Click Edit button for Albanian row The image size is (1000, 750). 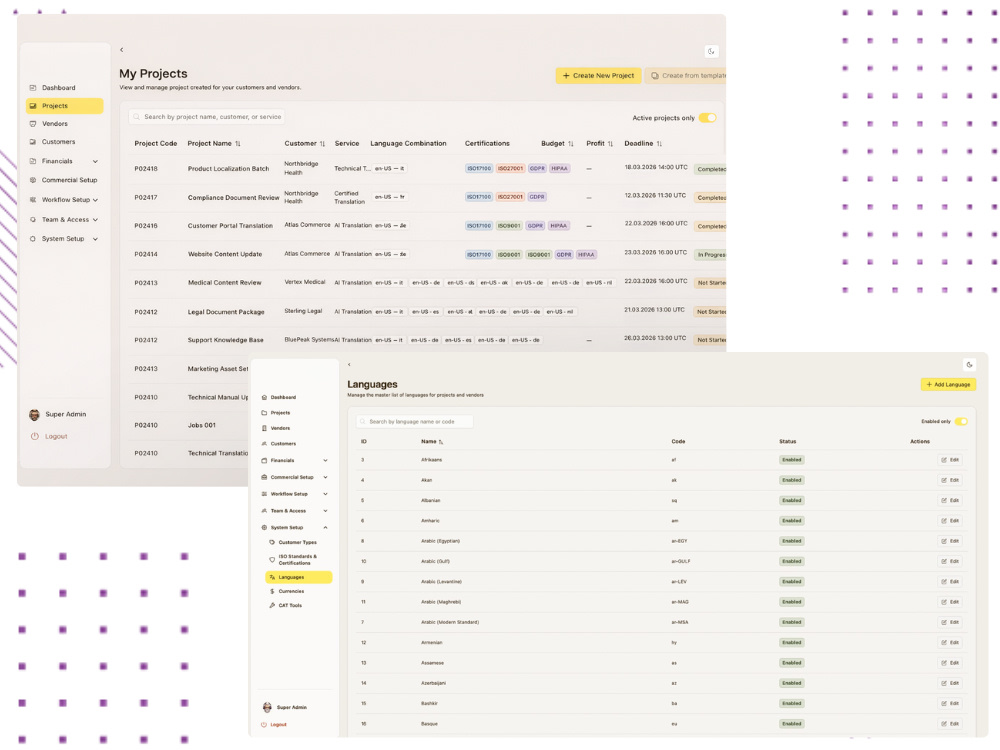pos(950,501)
